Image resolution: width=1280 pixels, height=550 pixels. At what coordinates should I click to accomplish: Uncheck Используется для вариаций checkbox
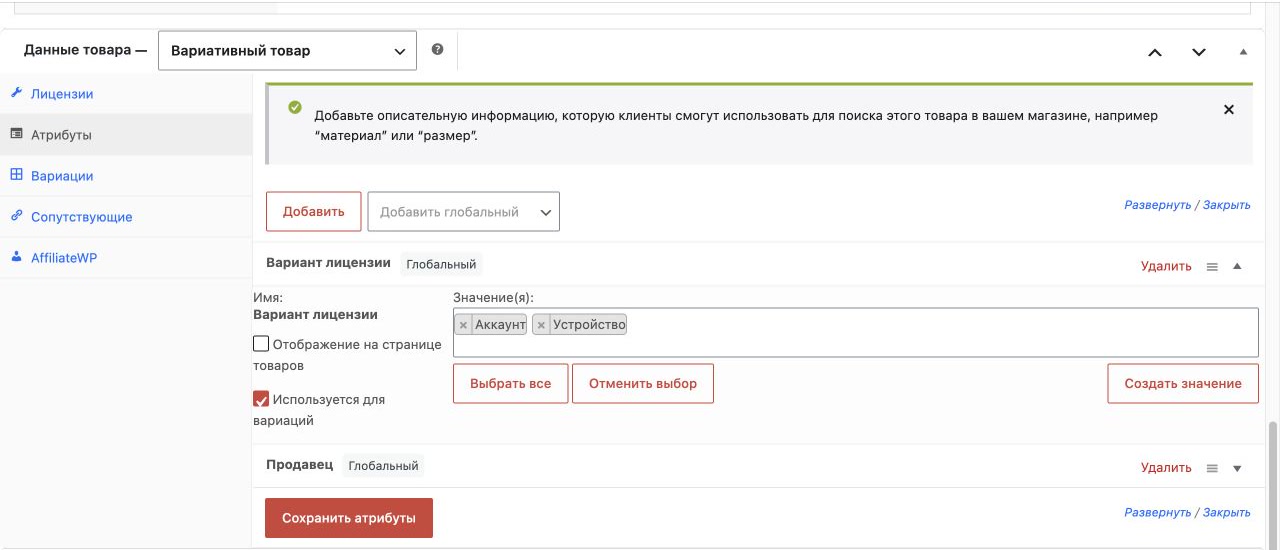click(x=261, y=399)
